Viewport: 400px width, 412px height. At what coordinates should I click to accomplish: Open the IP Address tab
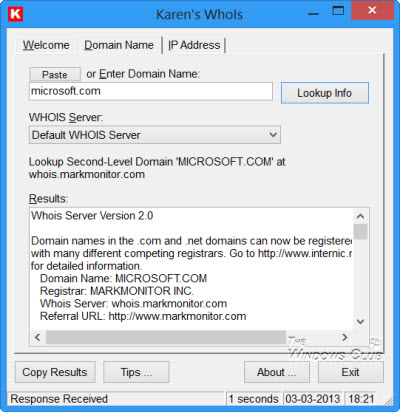[x=194, y=45]
